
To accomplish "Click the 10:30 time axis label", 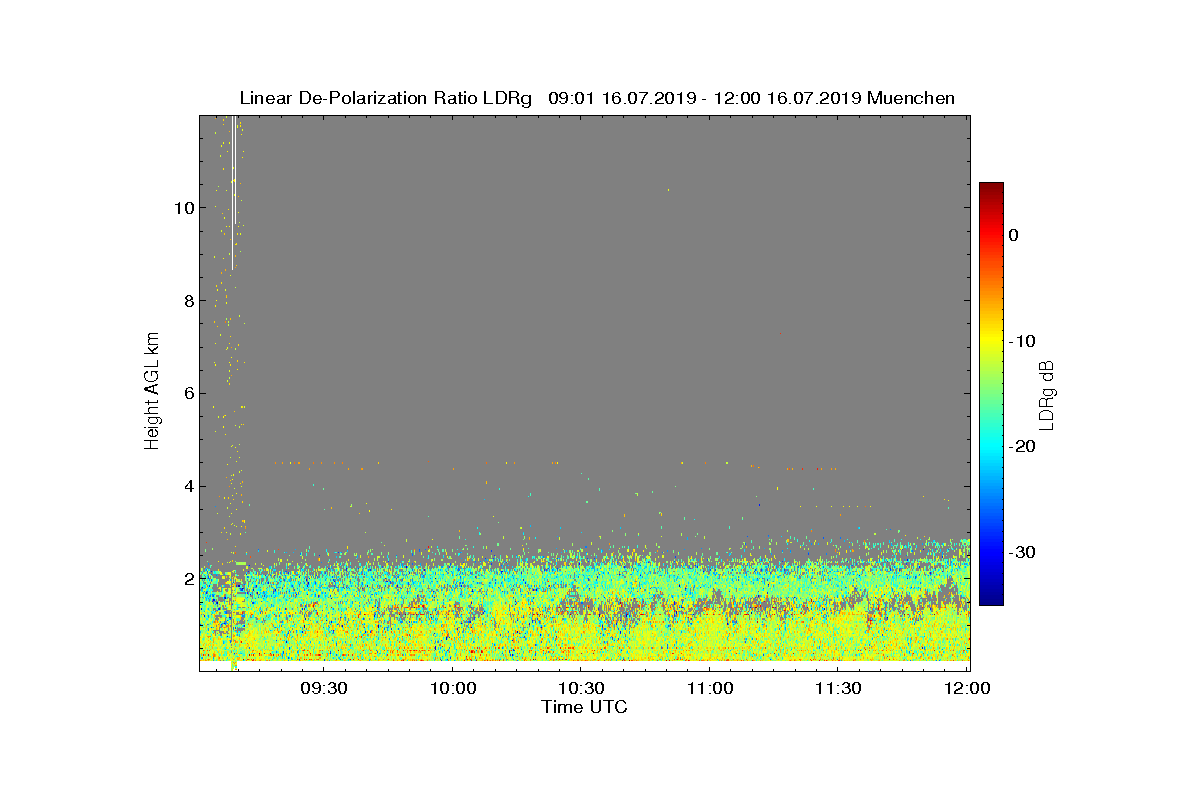I will pyautogui.click(x=581, y=689).
